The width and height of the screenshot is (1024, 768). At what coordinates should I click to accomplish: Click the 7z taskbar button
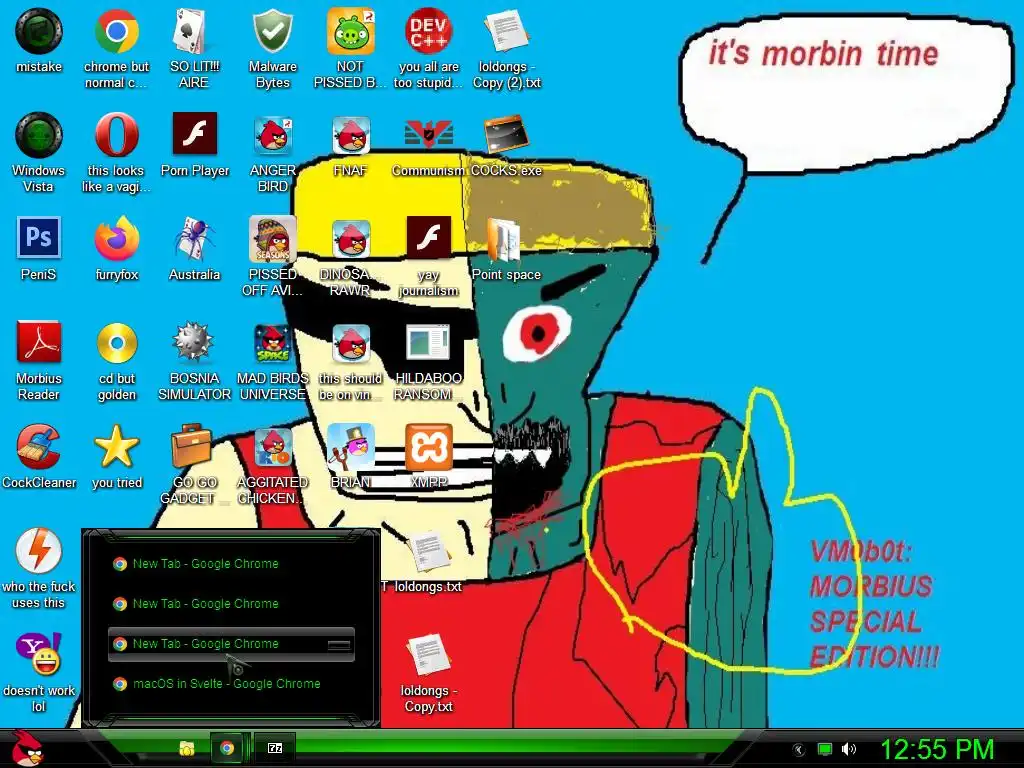point(275,748)
